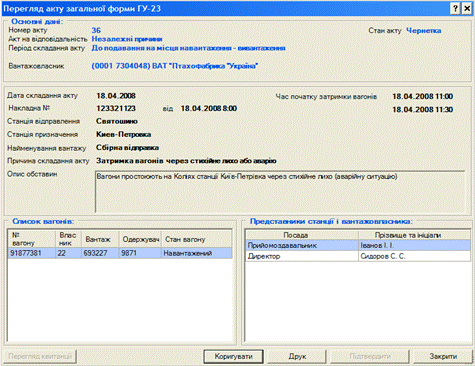Screen dimensions: 475x366
Task: Click the Закрити button
Action: pyautogui.click(x=443, y=356)
